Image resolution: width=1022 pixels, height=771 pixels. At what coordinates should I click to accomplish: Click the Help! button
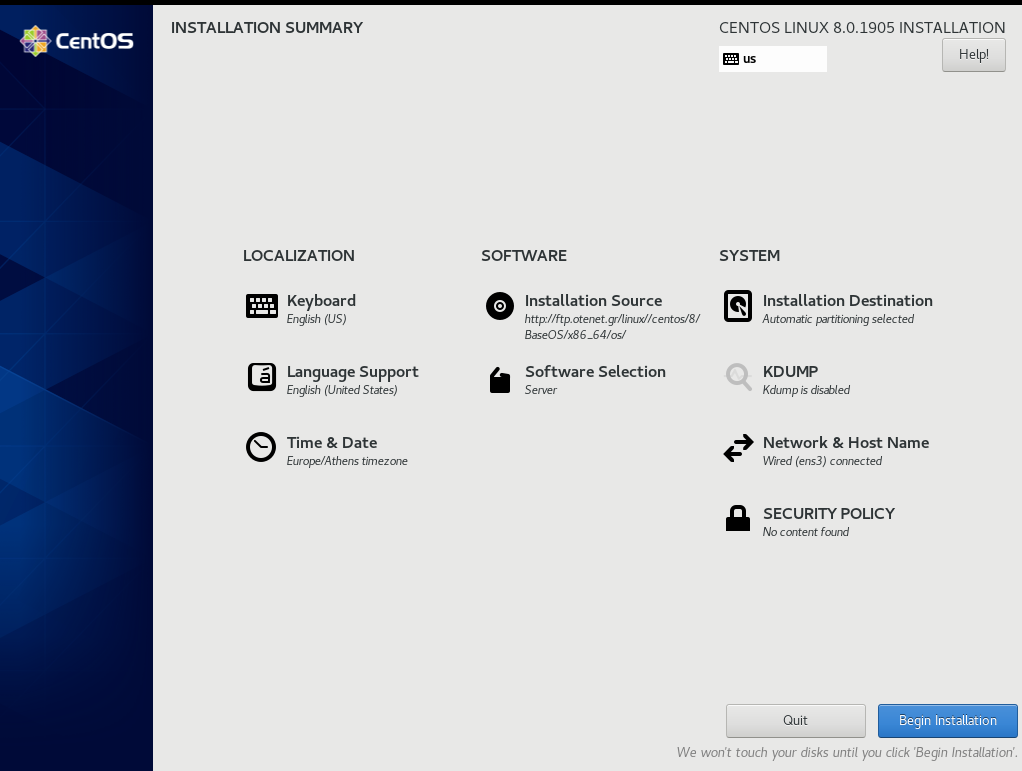pyautogui.click(x=973, y=54)
